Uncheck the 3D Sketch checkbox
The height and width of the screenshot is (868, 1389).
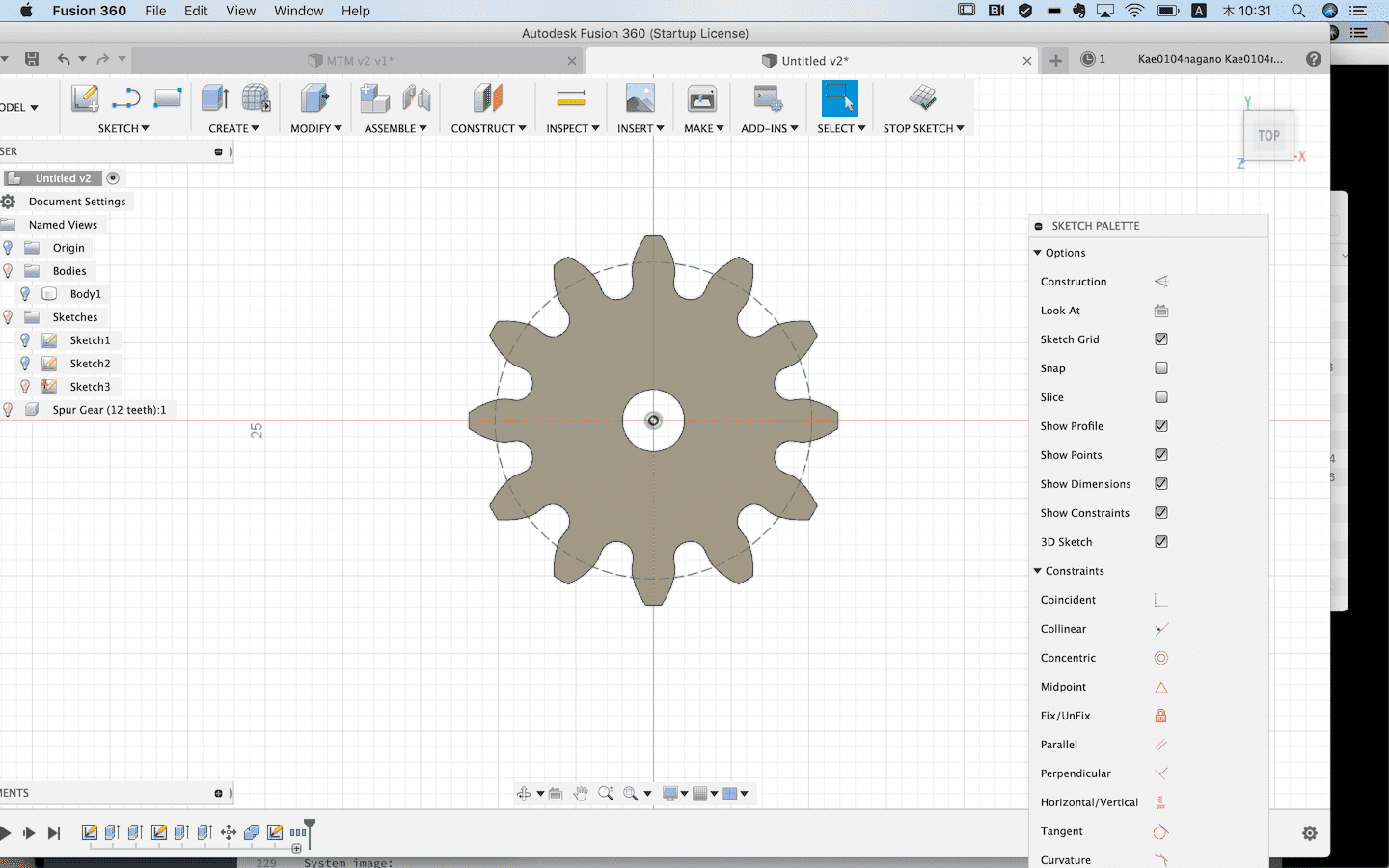click(1161, 542)
